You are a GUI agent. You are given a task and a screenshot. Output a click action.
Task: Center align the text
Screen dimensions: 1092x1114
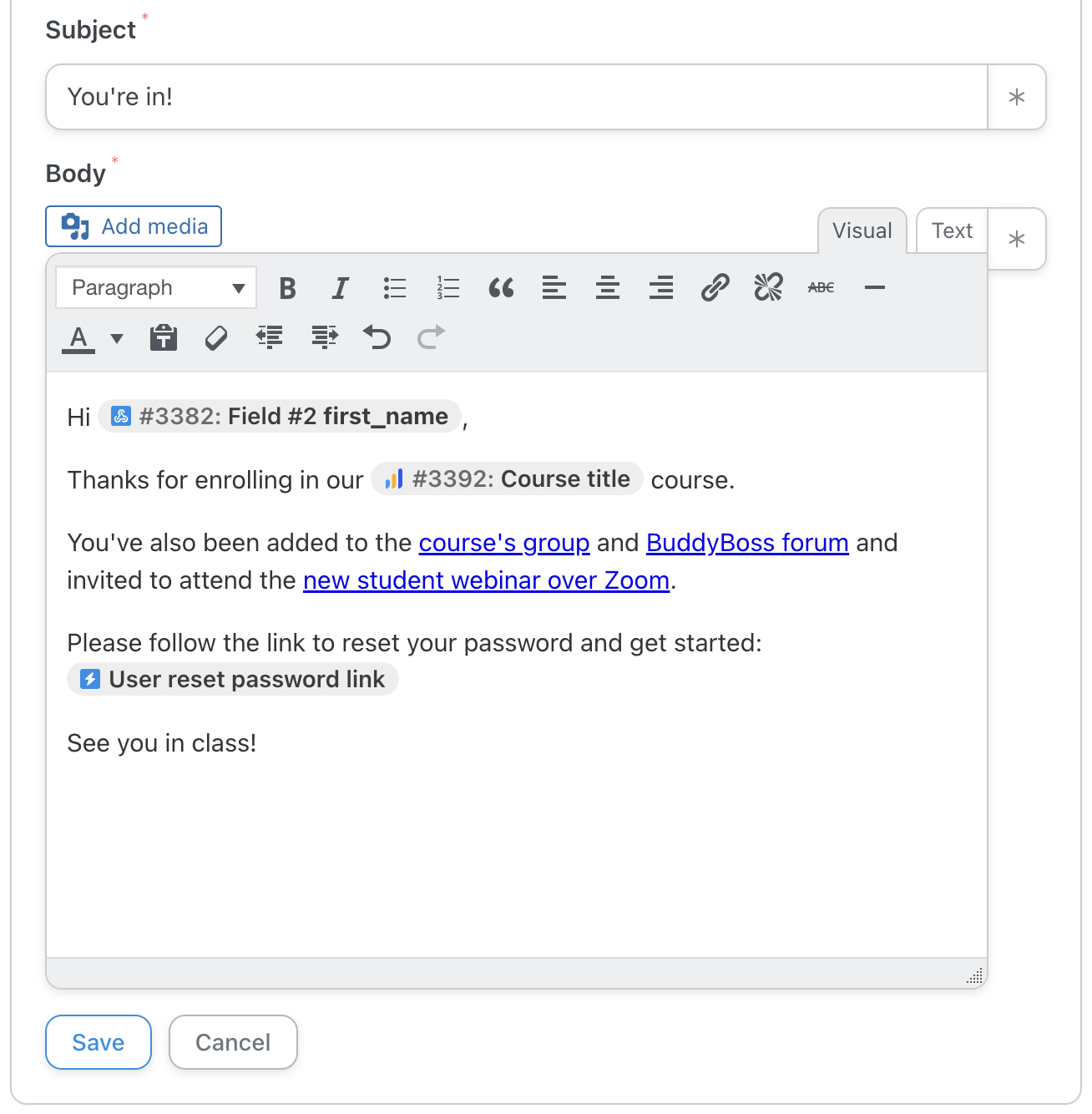point(608,288)
